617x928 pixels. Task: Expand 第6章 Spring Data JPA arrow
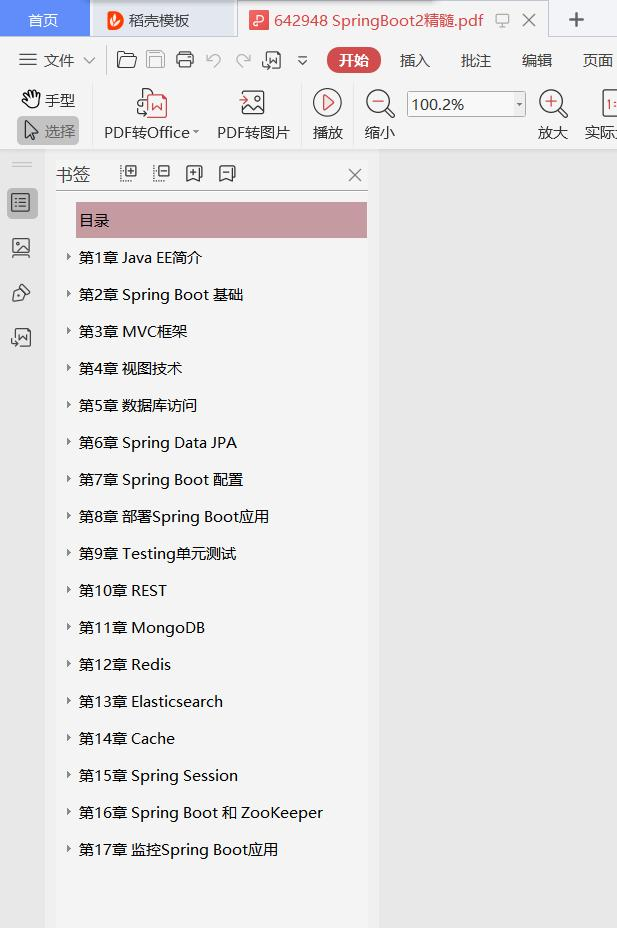(x=69, y=442)
